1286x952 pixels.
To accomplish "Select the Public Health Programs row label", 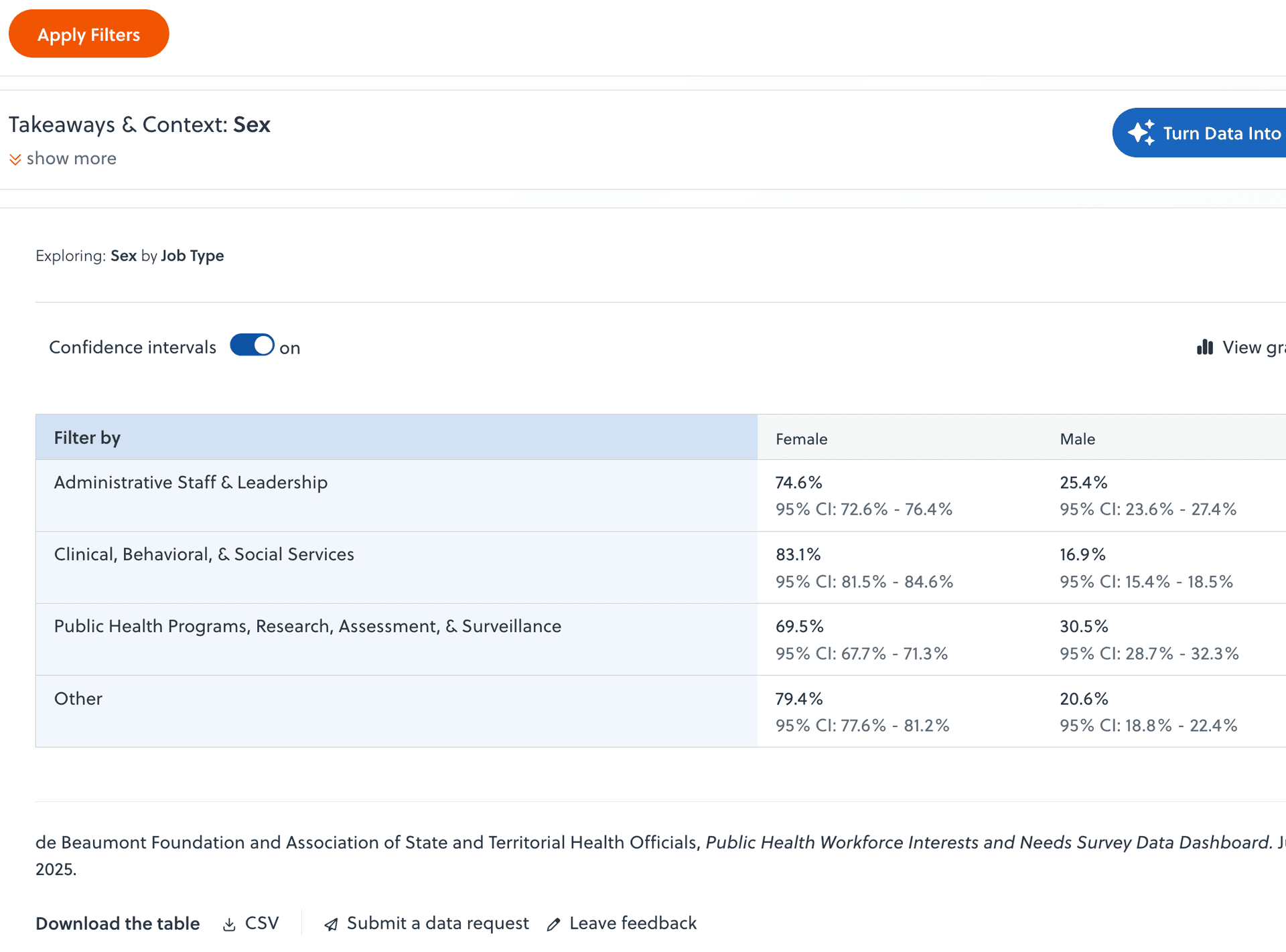I will coord(307,626).
